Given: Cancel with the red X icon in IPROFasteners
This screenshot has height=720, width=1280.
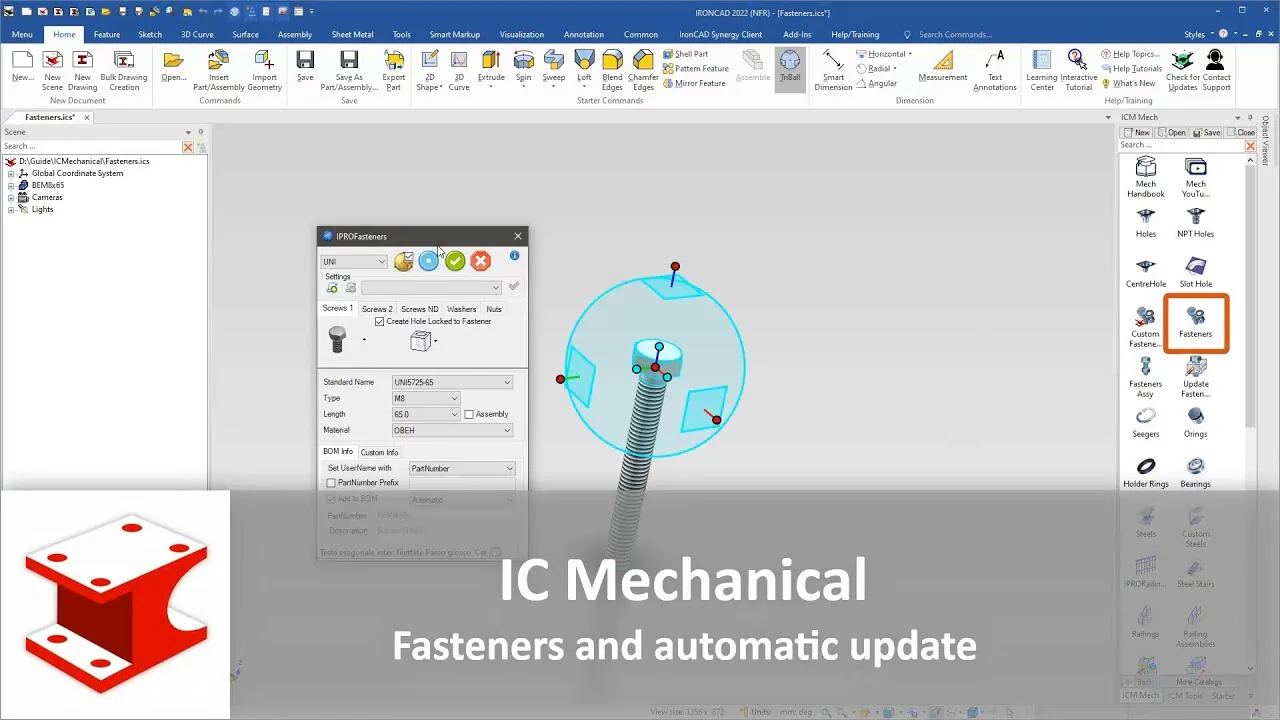Looking at the screenshot, I should 481,261.
